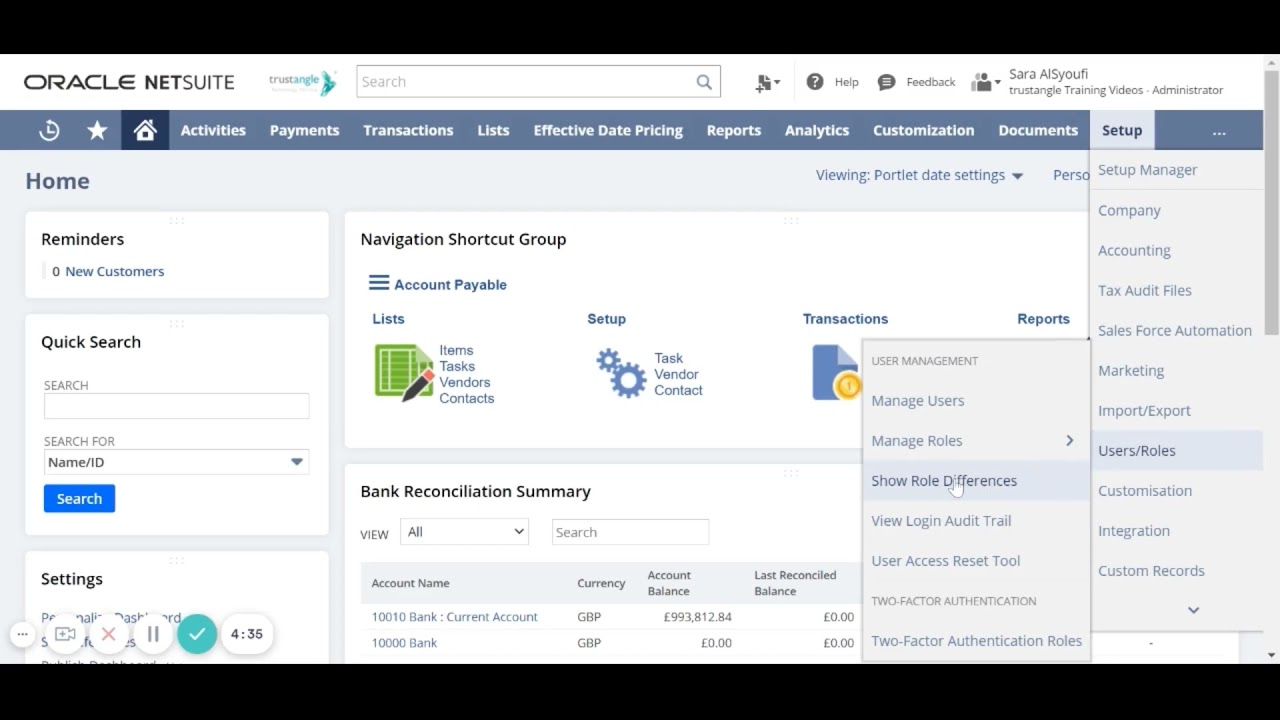Open the New Customers reminder link

114,271
